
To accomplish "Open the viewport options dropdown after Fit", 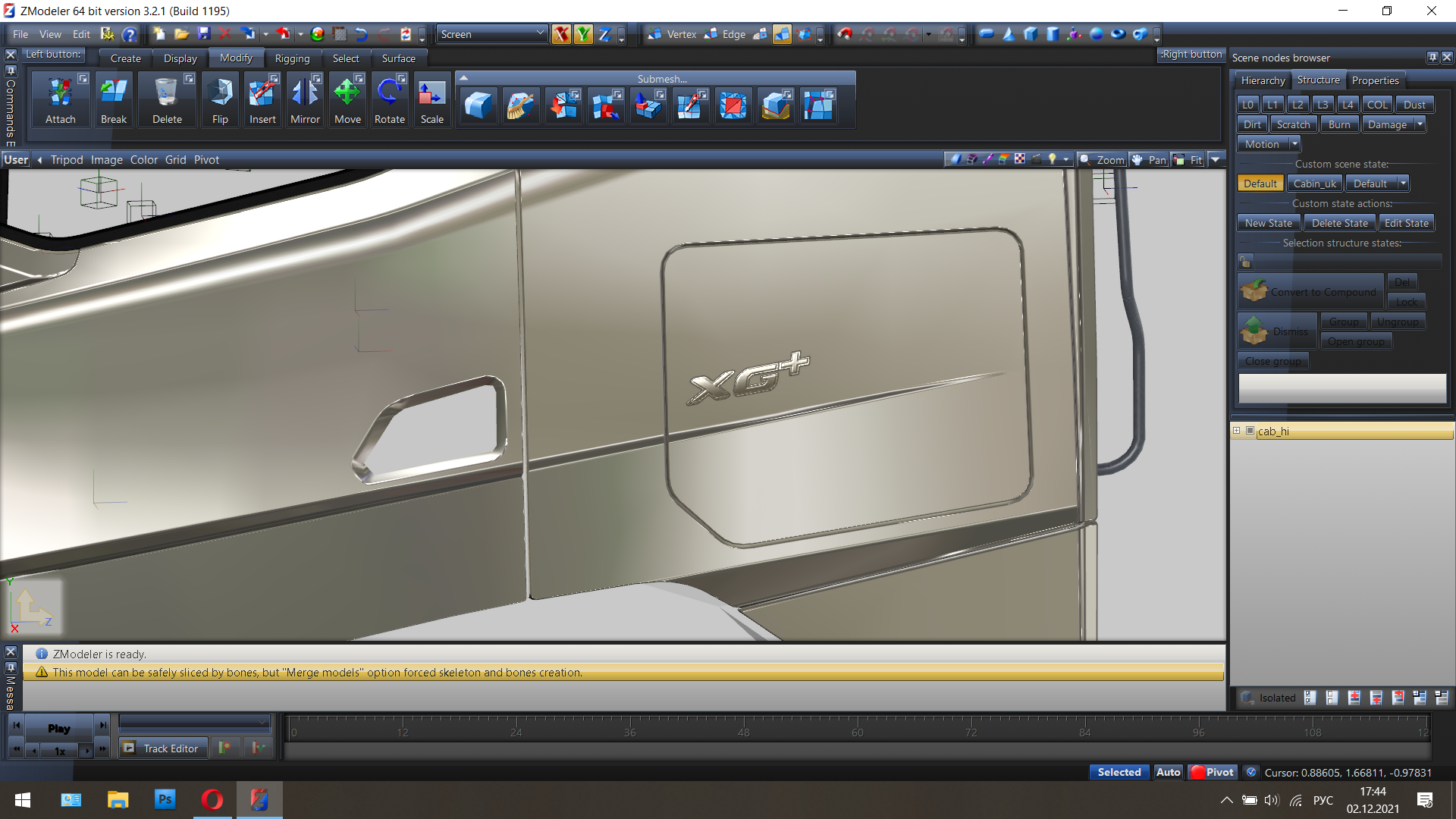I will point(1215,159).
